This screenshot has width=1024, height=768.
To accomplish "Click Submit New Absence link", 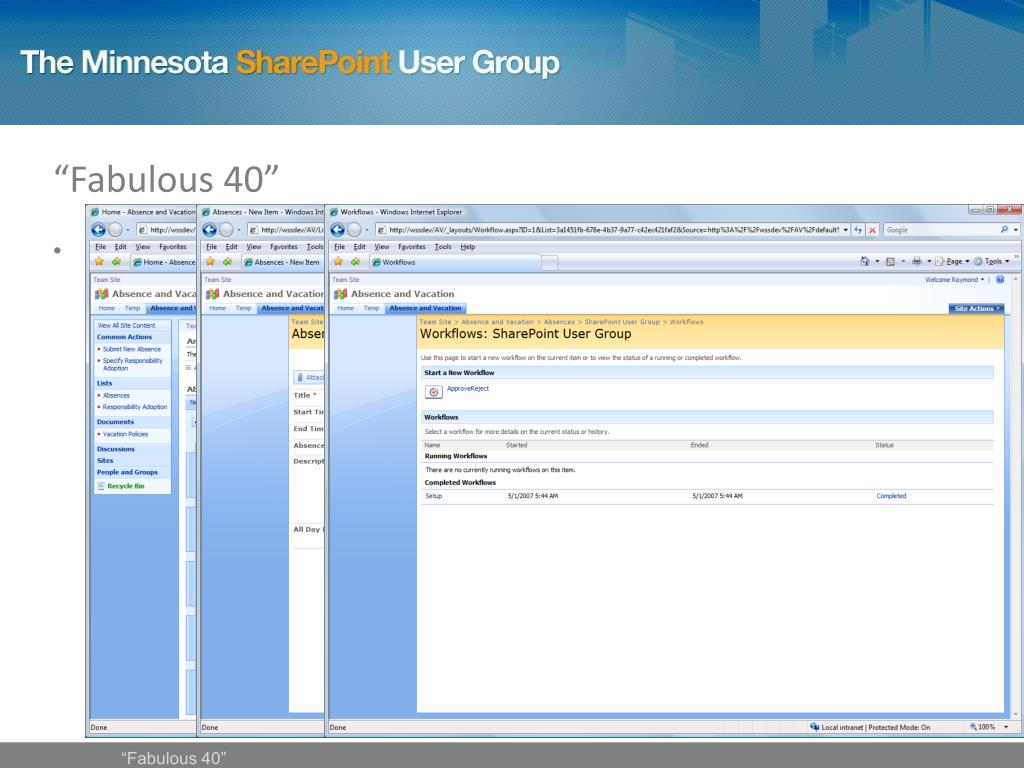I will point(131,349).
